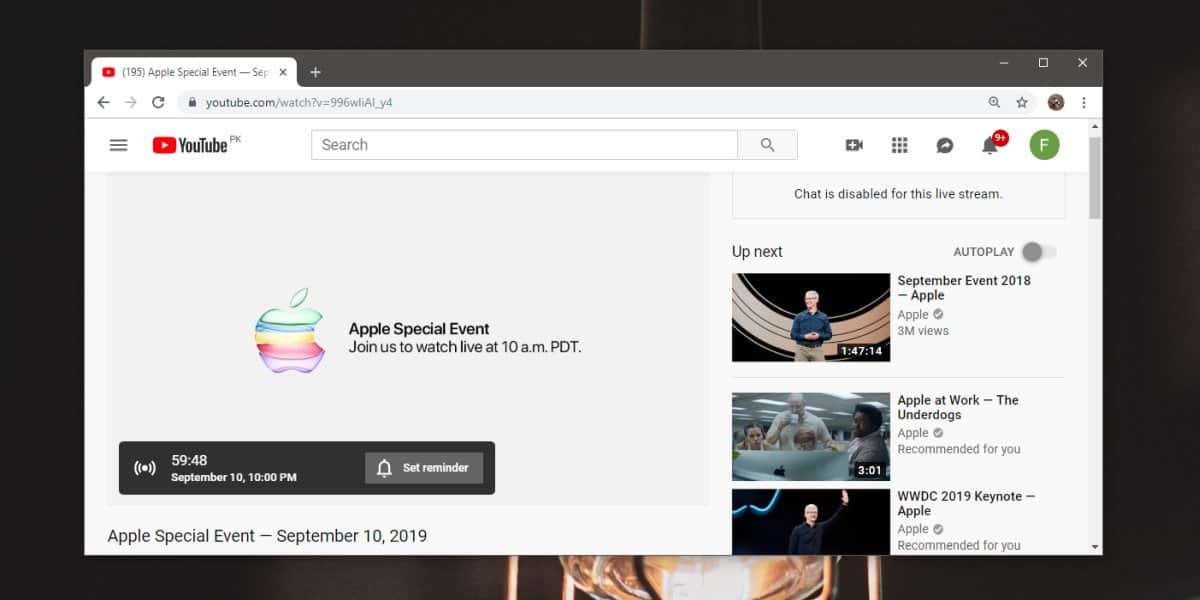The height and width of the screenshot is (600, 1200).
Task: Open the messages share icon
Action: tap(945, 145)
